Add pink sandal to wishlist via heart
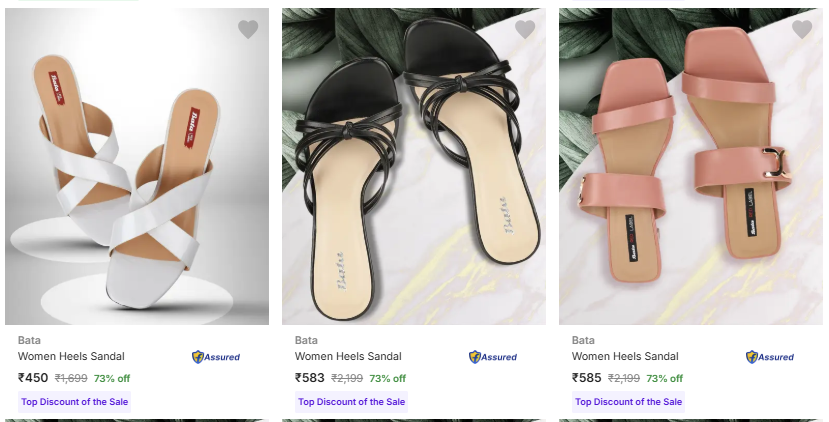 coord(802,30)
